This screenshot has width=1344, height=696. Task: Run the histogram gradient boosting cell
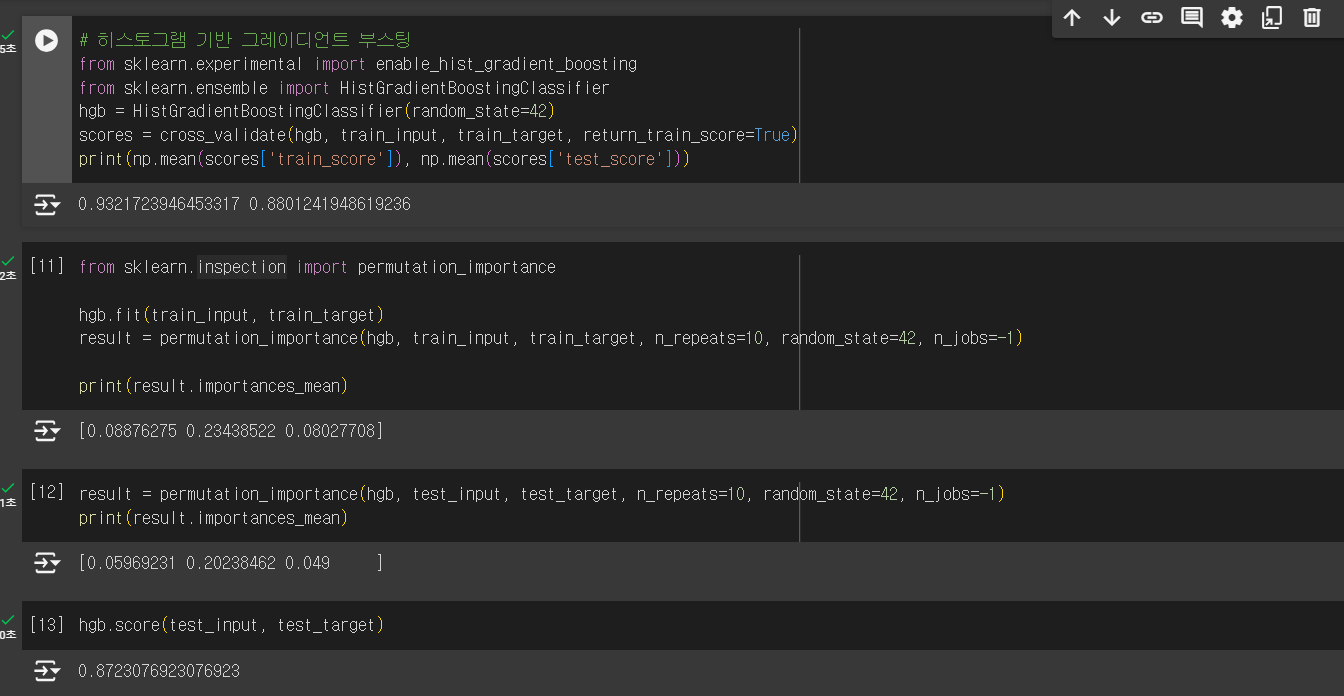tap(46, 40)
